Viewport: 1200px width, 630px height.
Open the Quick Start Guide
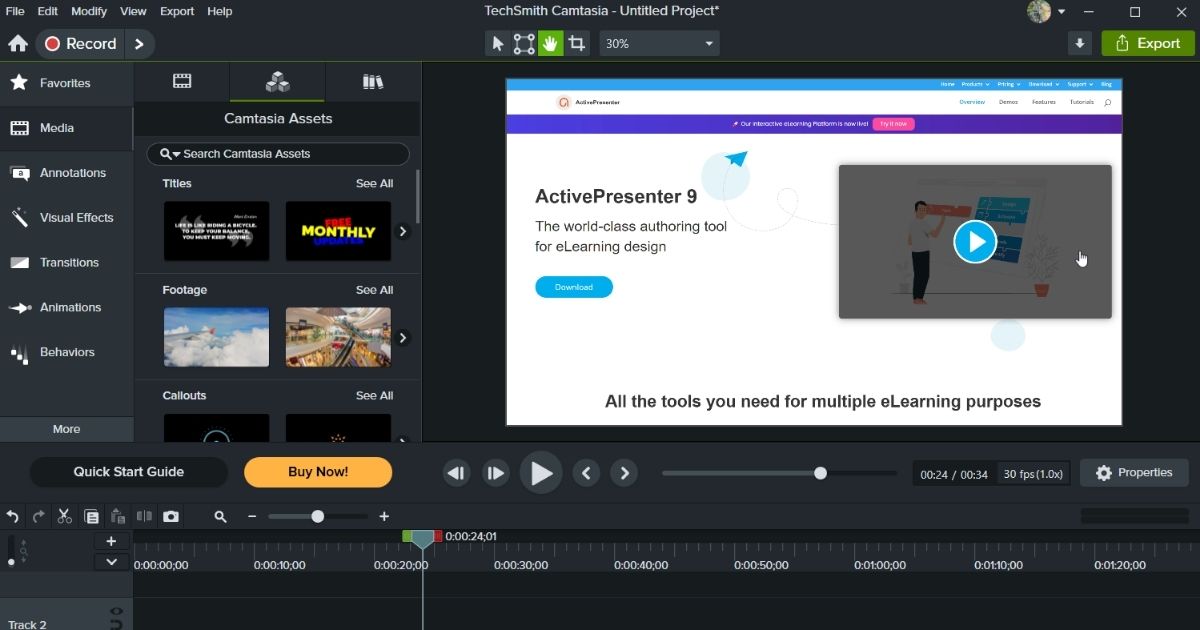point(128,471)
